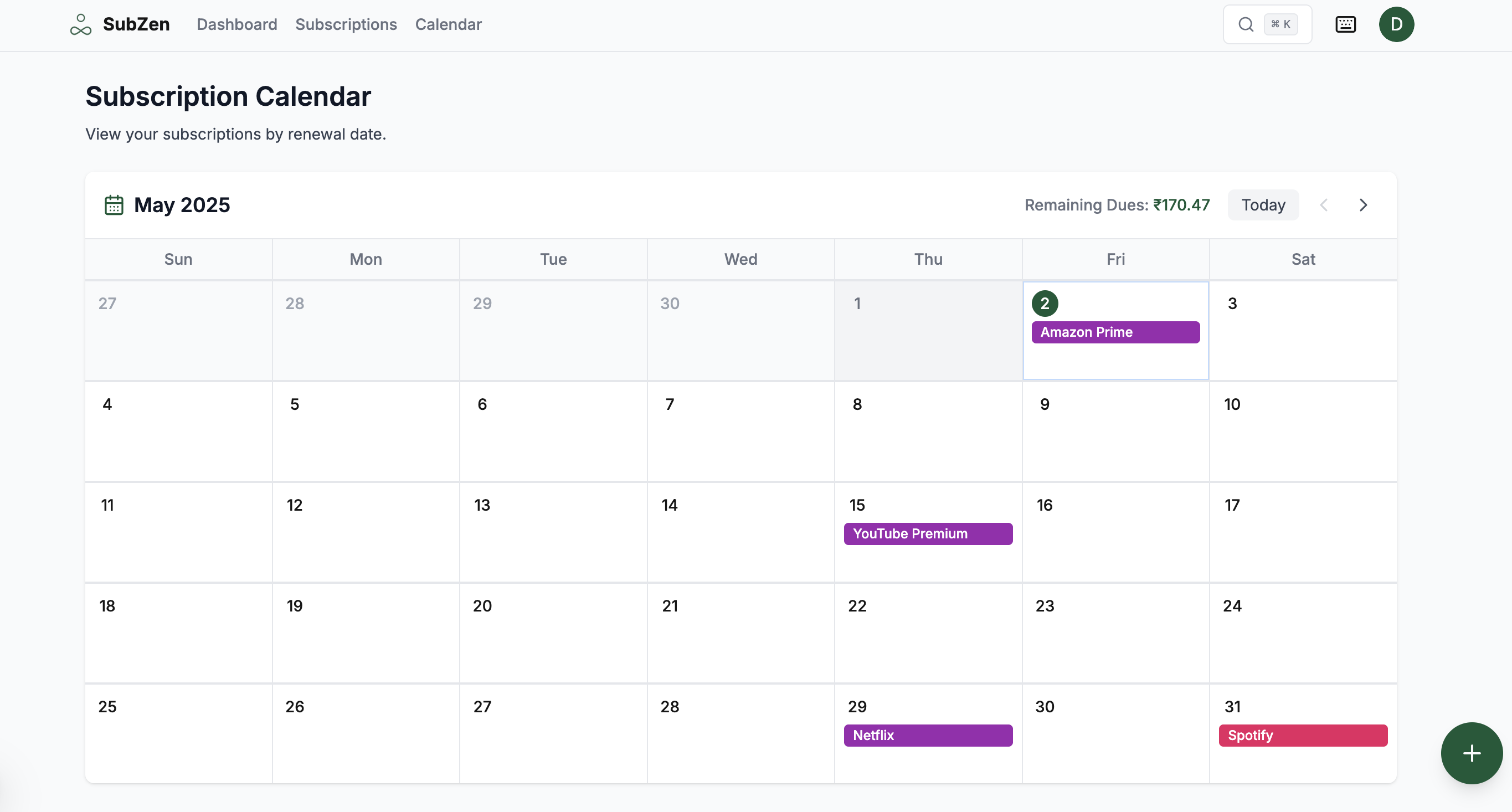The image size is (1512, 812).
Task: Open Calendar nav item
Action: coord(448,25)
